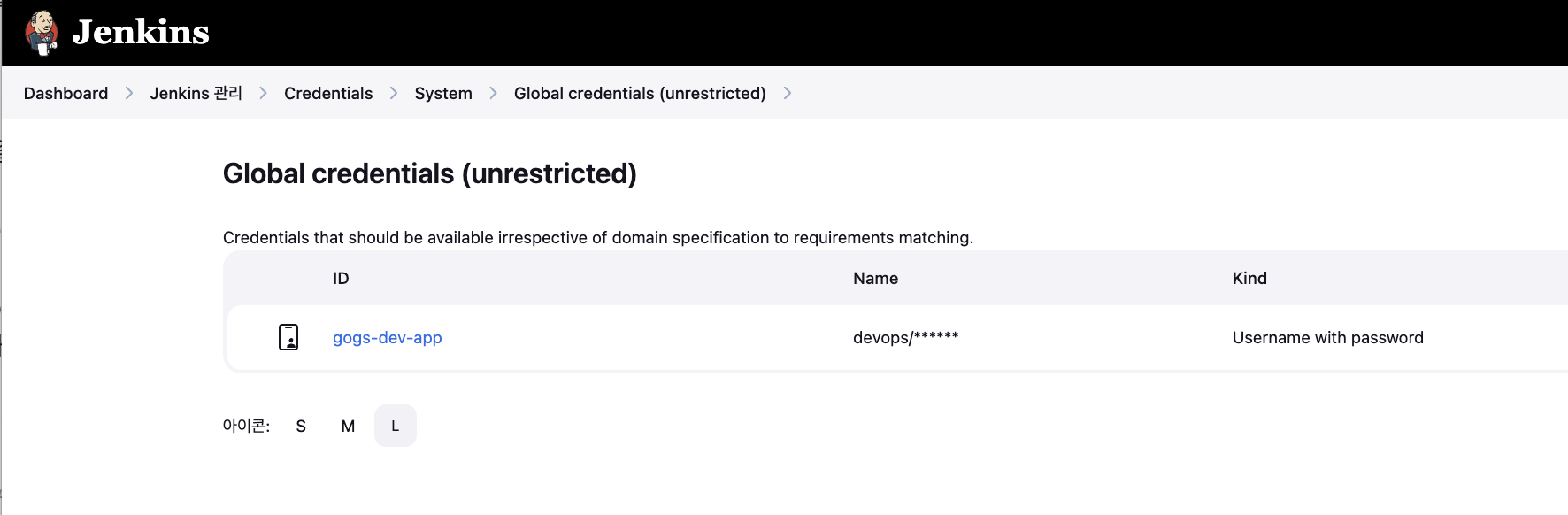The width and height of the screenshot is (1568, 515).
Task: Open the gogs-dev-app credential link
Action: click(387, 337)
